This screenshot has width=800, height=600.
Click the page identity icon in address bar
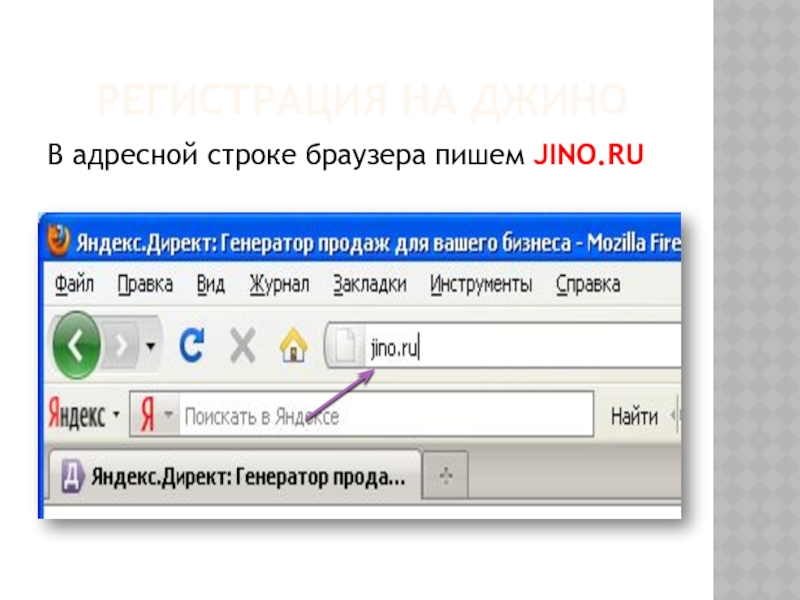[x=345, y=345]
